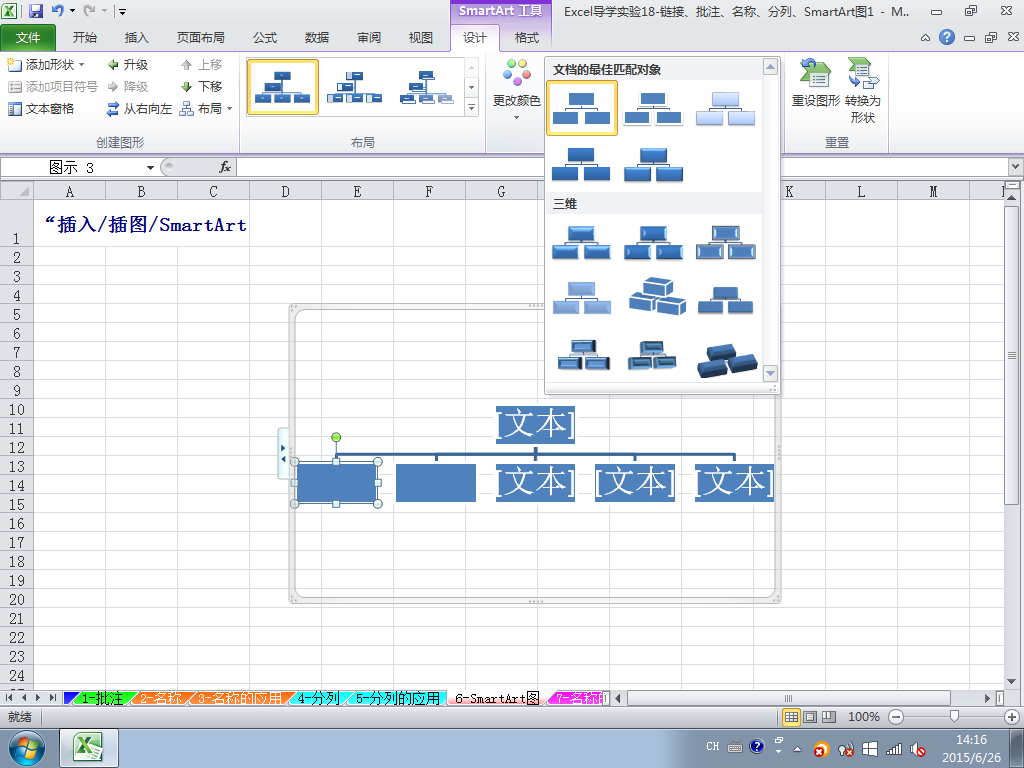This screenshot has width=1024, height=768.
Task: Select column B header
Action: click(141, 191)
